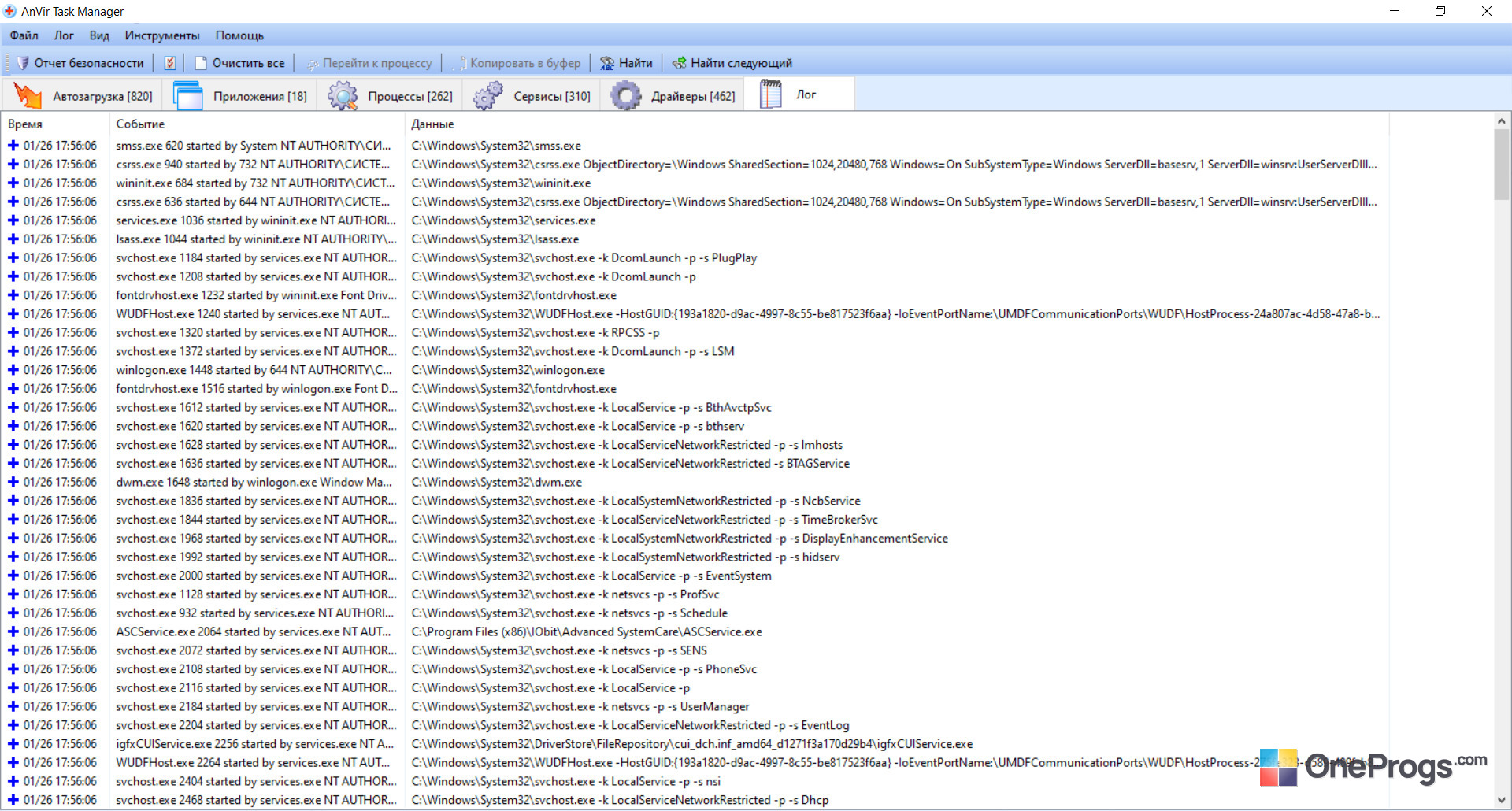Image resolution: width=1512 pixels, height=811 pixels.
Task: Click the plus icon on the lsass.exe 1044 row
Action: [x=13, y=239]
